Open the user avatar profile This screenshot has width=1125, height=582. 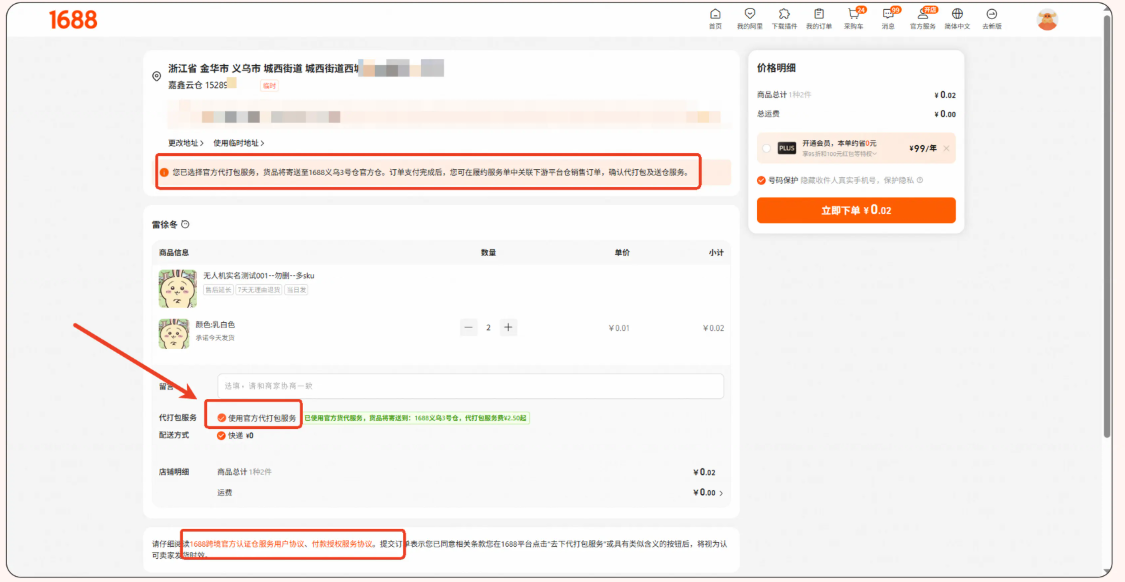[x=1048, y=19]
